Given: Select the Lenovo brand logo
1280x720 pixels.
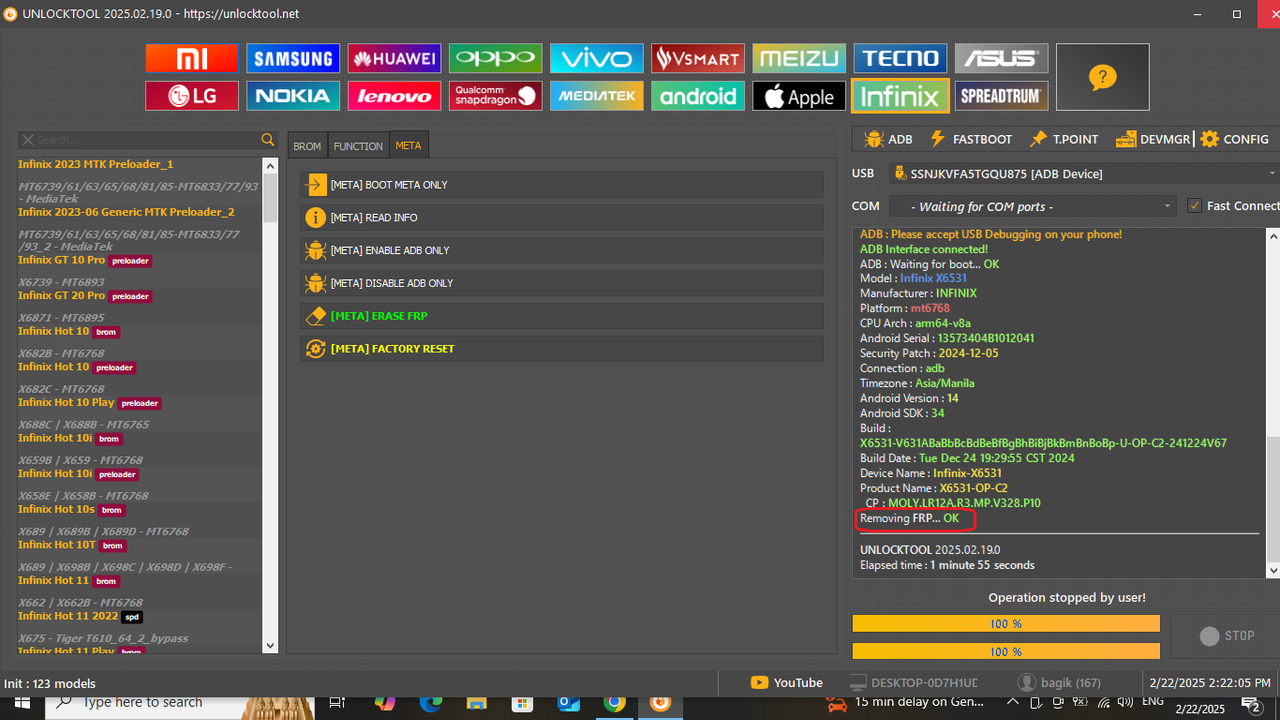Looking at the screenshot, I should (x=394, y=96).
